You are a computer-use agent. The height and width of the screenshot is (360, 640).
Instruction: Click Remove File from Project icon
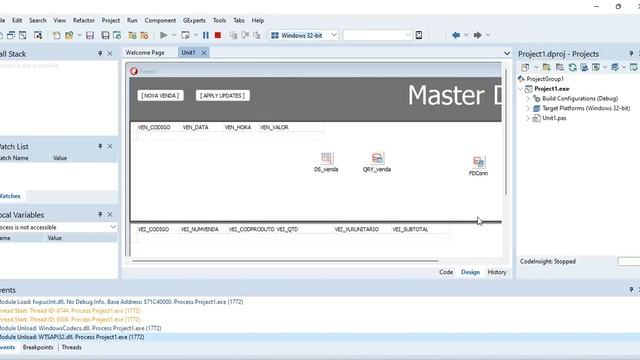(144, 36)
